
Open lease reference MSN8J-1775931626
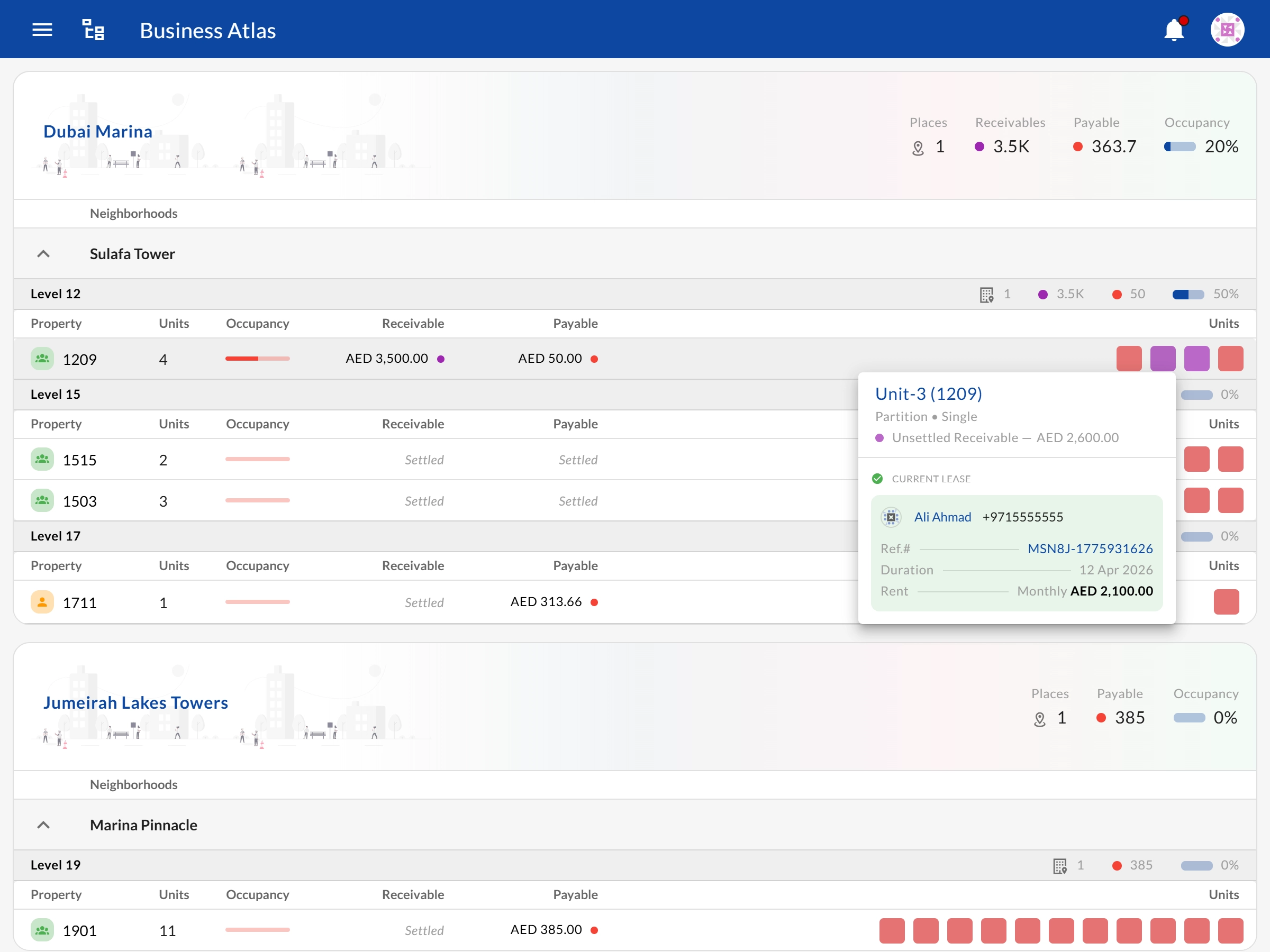click(x=1090, y=548)
